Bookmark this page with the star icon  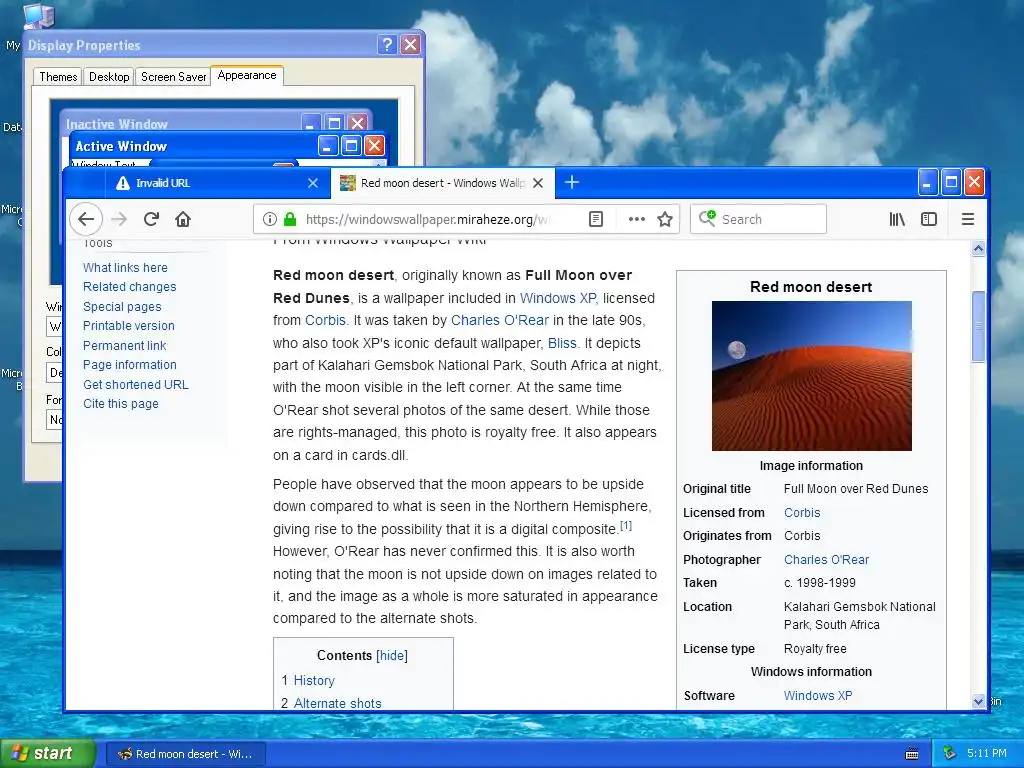(x=665, y=219)
